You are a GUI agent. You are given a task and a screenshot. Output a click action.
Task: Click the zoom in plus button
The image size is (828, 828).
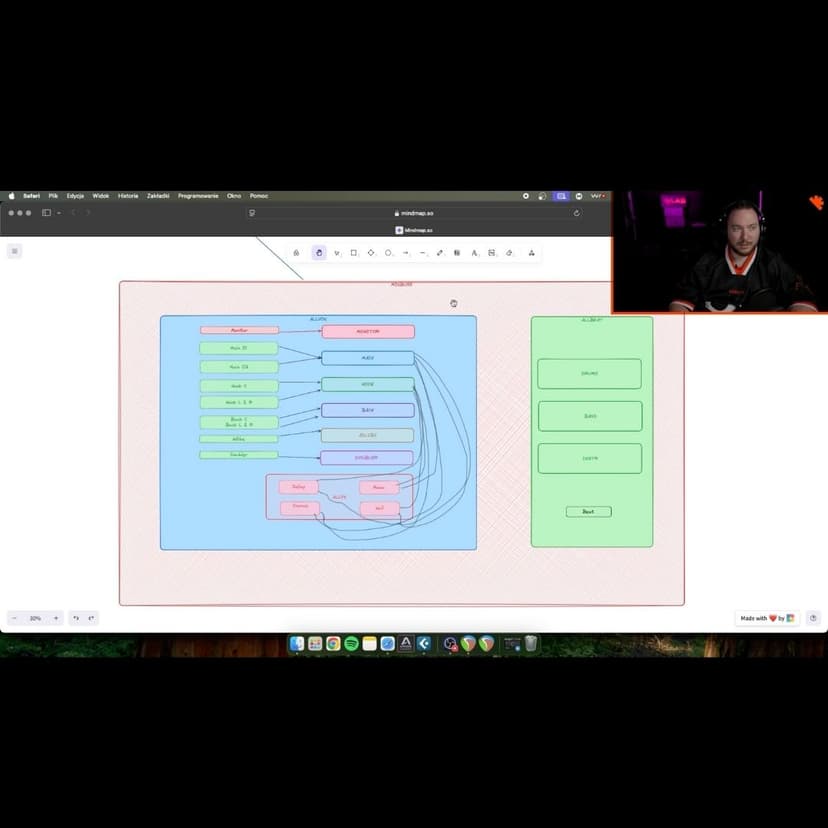(56, 618)
